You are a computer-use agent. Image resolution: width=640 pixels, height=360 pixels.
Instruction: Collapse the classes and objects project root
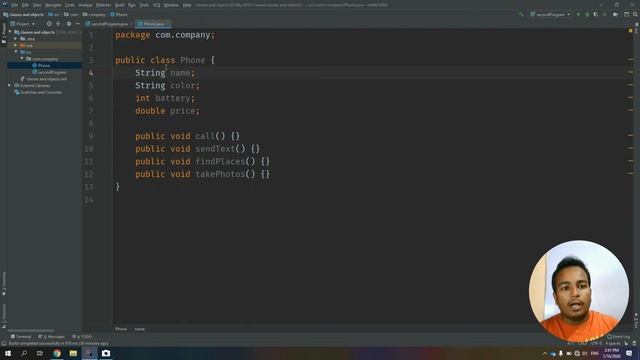tap(10, 32)
